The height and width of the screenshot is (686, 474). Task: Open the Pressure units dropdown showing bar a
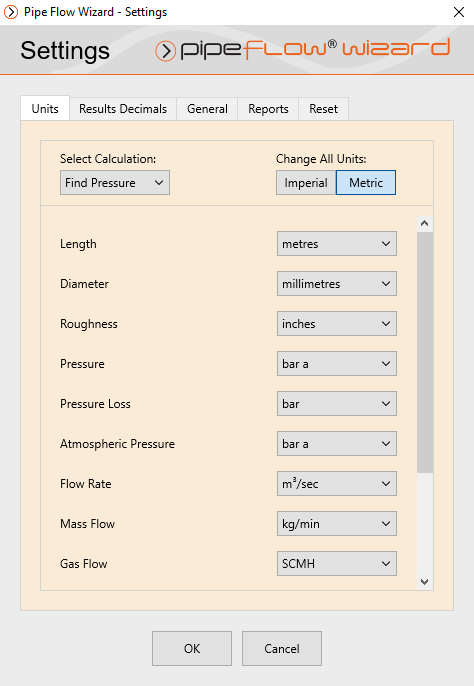tap(337, 364)
